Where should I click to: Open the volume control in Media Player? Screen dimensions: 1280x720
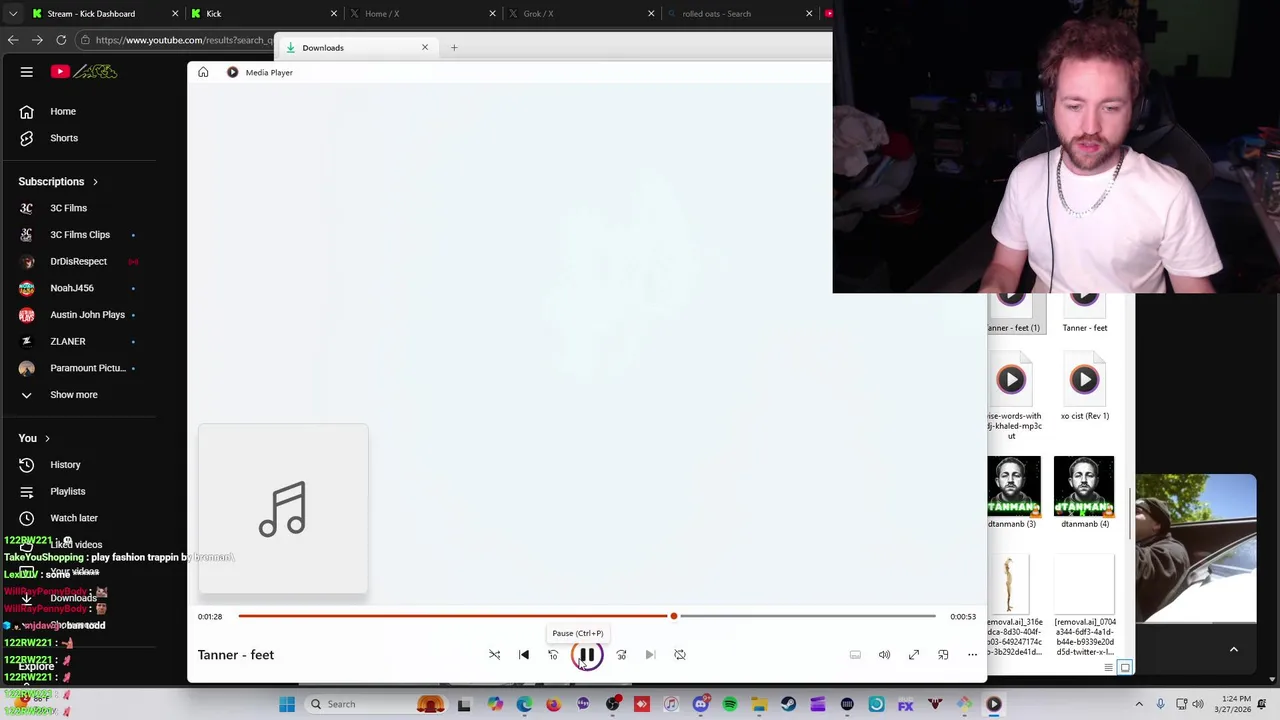884,655
